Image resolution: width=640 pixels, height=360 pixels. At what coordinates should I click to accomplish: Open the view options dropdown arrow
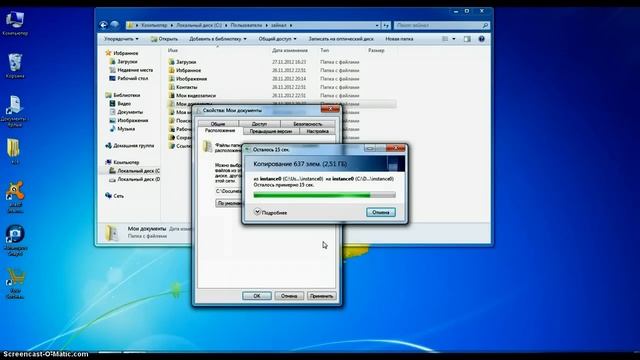click(454, 39)
